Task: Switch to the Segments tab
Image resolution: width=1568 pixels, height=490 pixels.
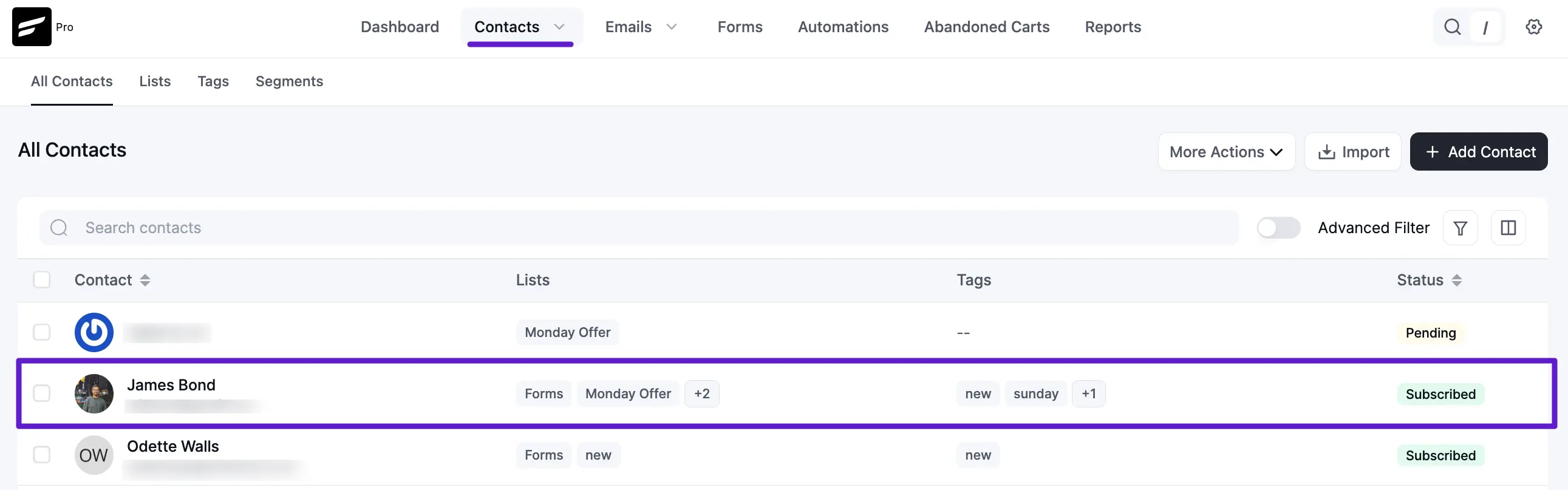Action: coord(289,81)
